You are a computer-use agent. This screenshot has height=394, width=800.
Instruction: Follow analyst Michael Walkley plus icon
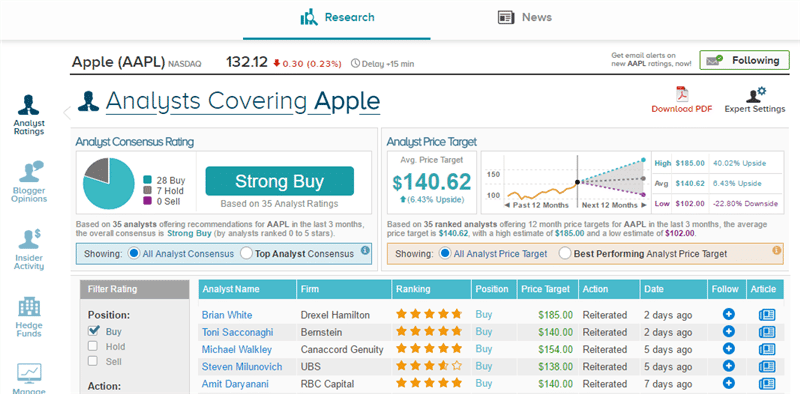(x=729, y=349)
